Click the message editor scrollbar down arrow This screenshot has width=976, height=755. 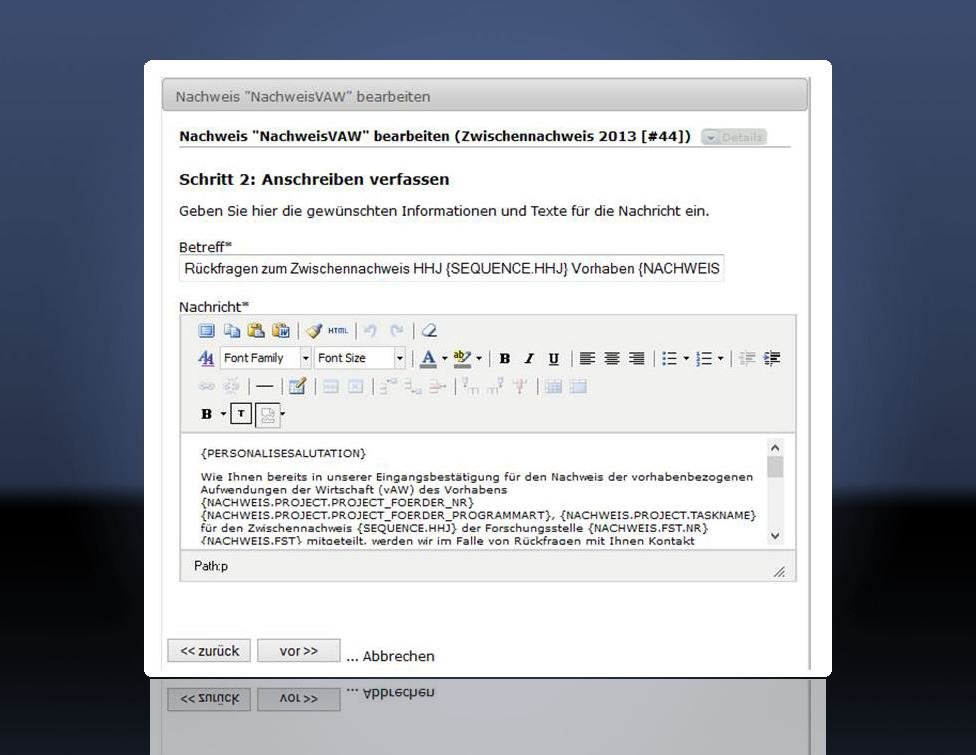point(775,535)
